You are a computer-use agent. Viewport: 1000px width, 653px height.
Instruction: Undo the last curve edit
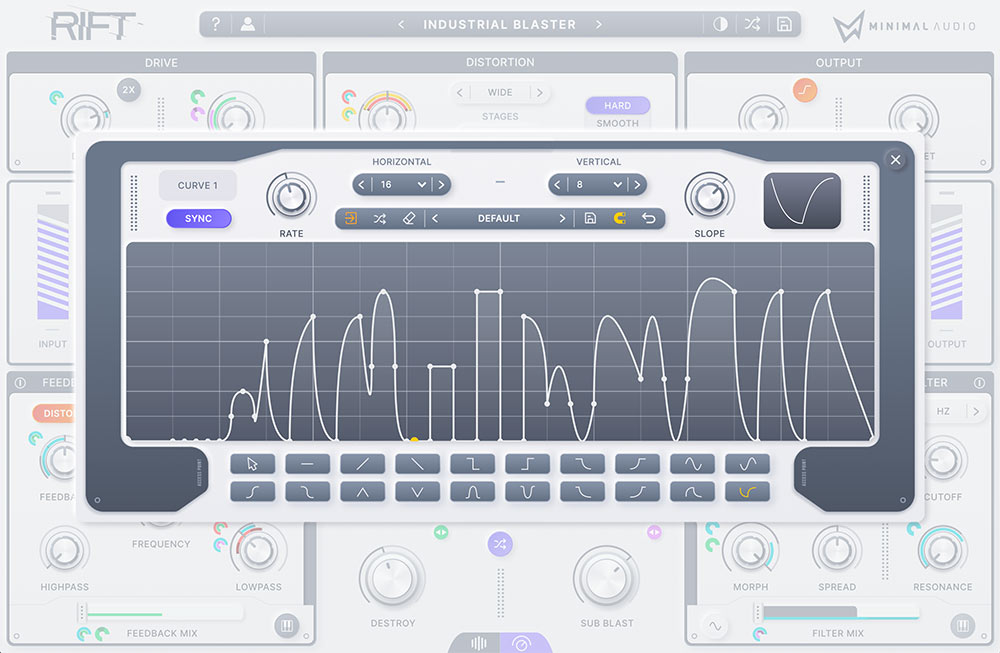pyautogui.click(x=650, y=218)
